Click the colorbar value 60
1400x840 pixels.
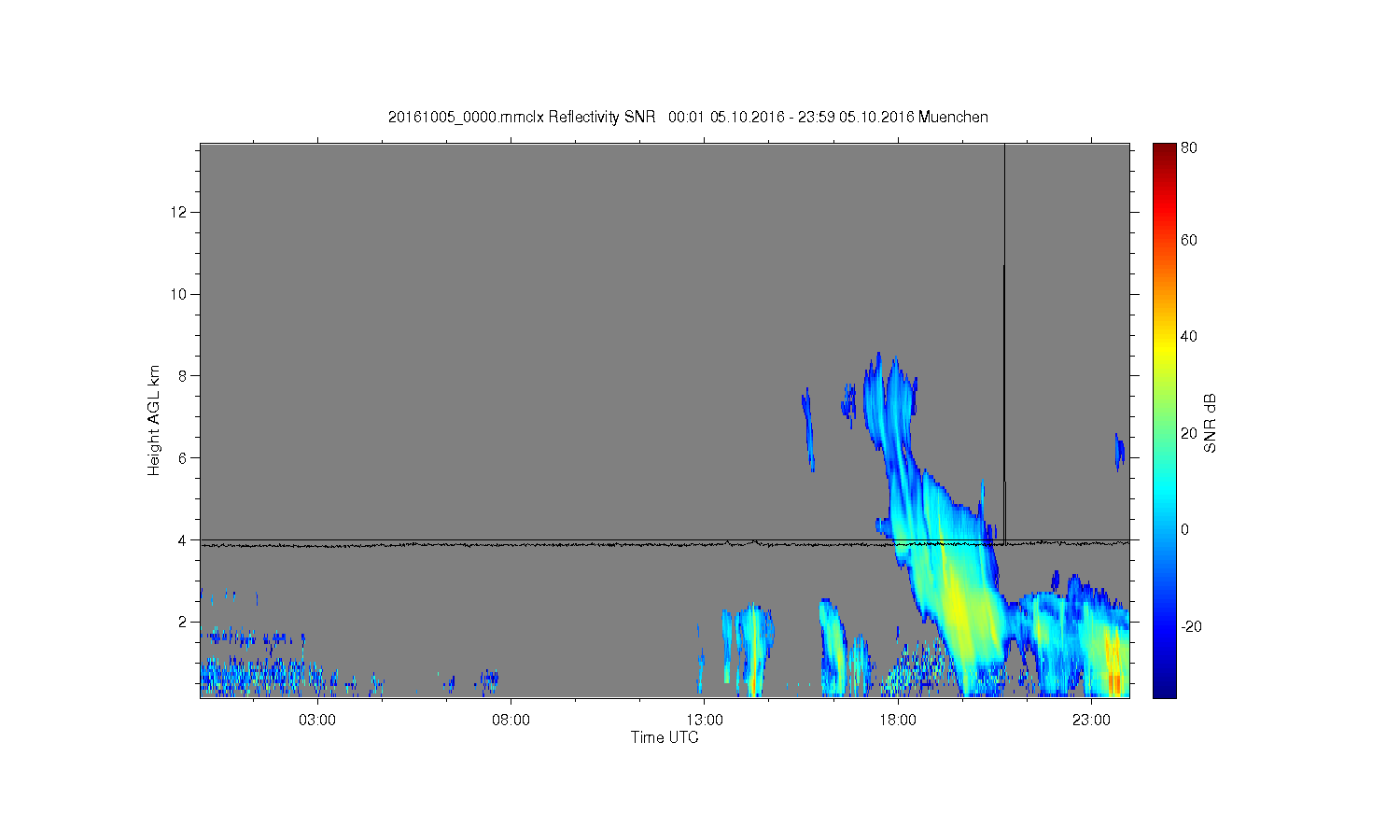[1189, 240]
